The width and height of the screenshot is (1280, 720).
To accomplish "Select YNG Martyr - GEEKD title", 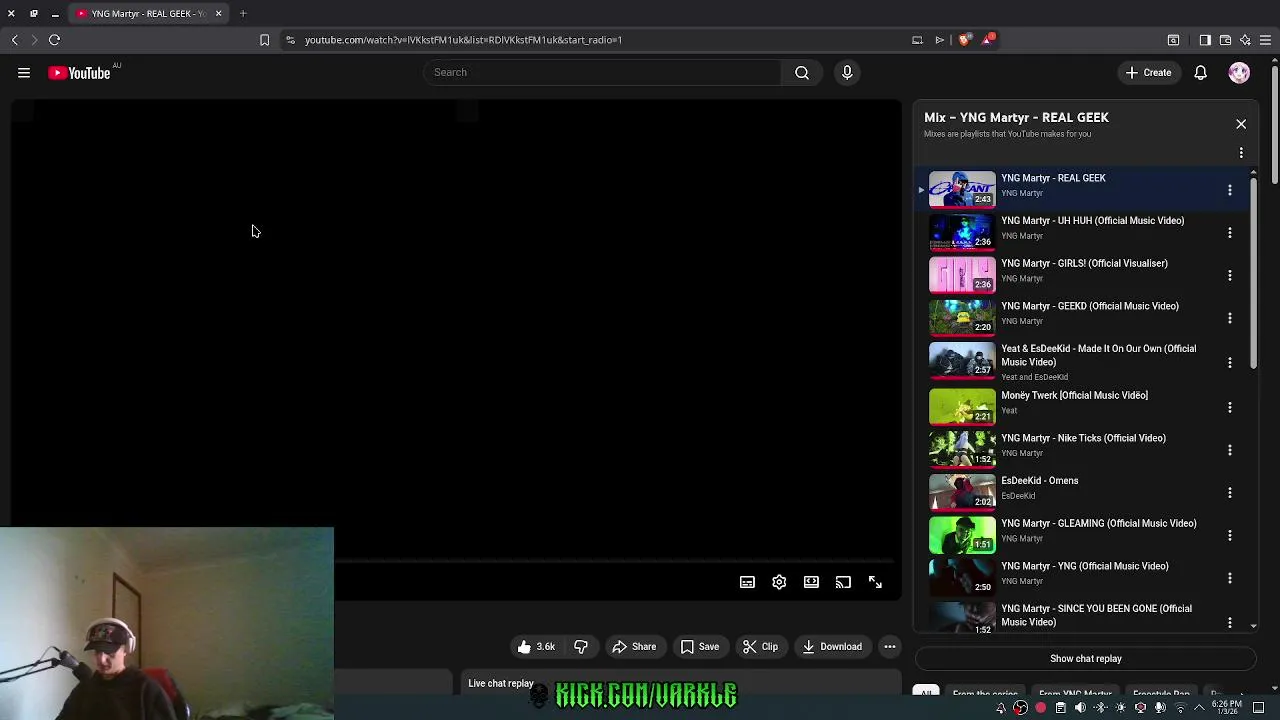I will click(1090, 306).
